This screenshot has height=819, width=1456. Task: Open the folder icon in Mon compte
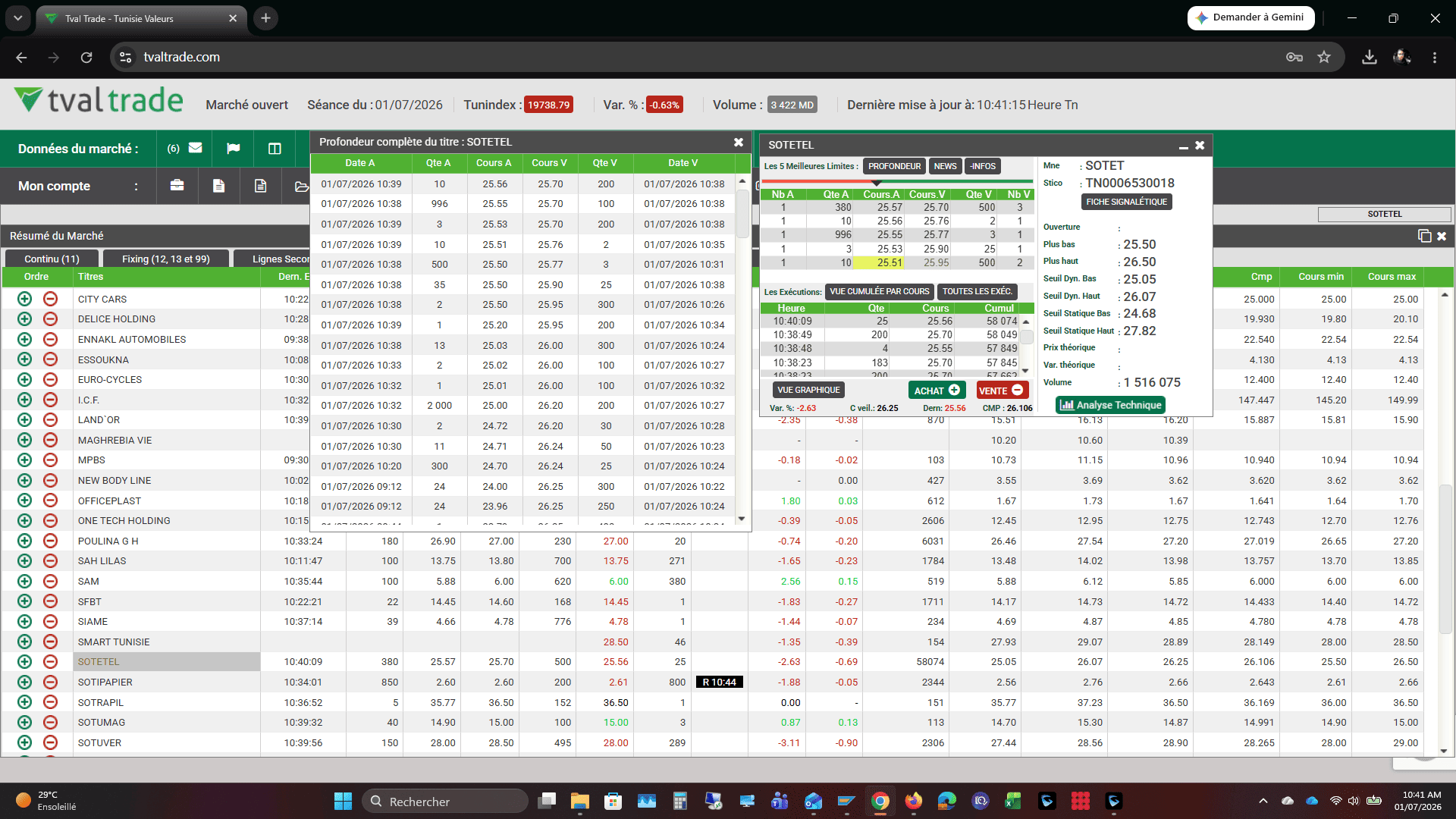(302, 186)
